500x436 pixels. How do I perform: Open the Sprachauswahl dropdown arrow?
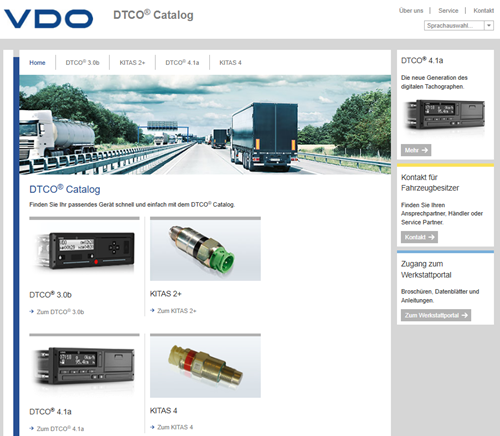489,26
